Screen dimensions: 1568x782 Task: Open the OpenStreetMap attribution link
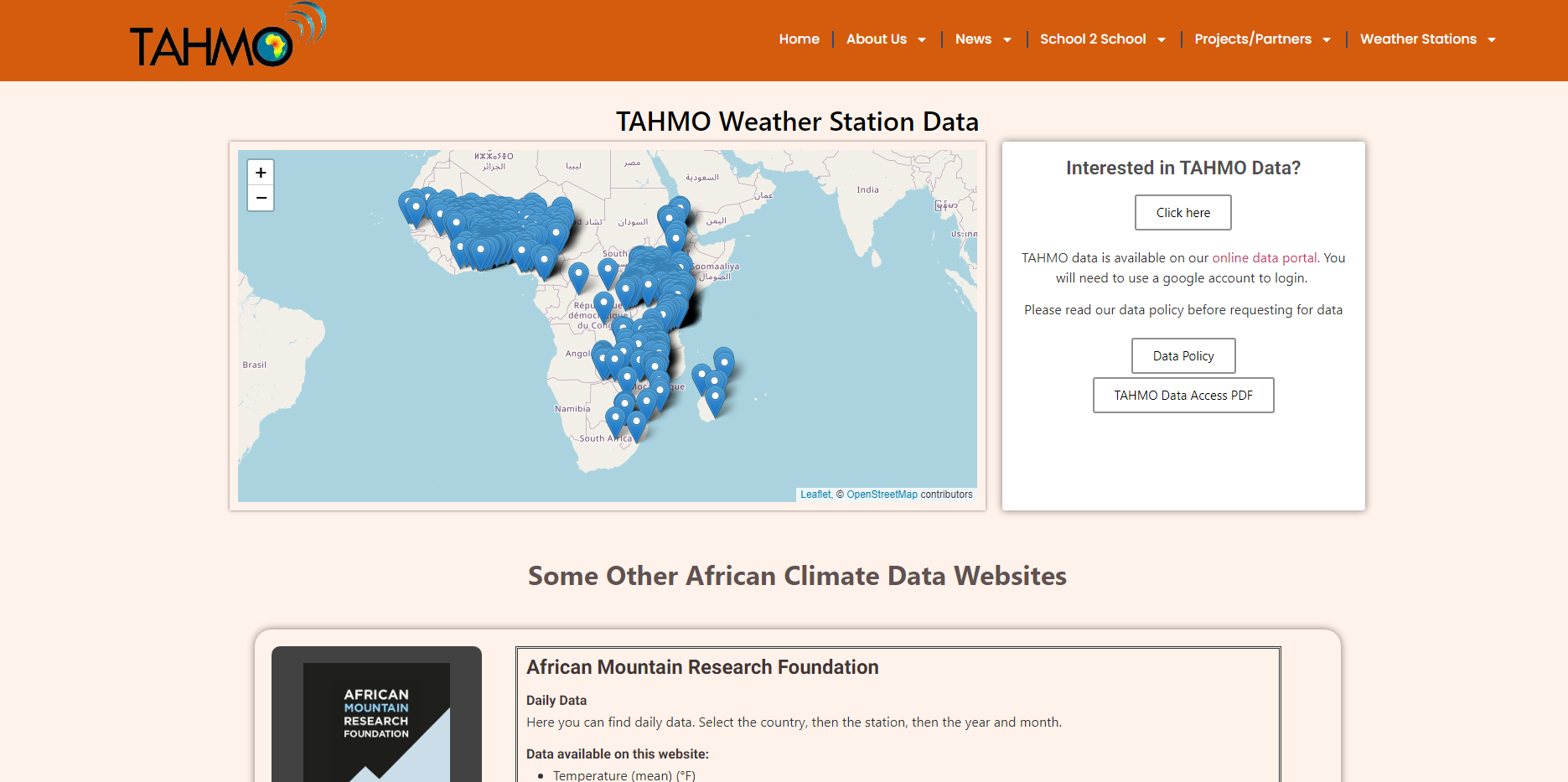tap(882, 495)
